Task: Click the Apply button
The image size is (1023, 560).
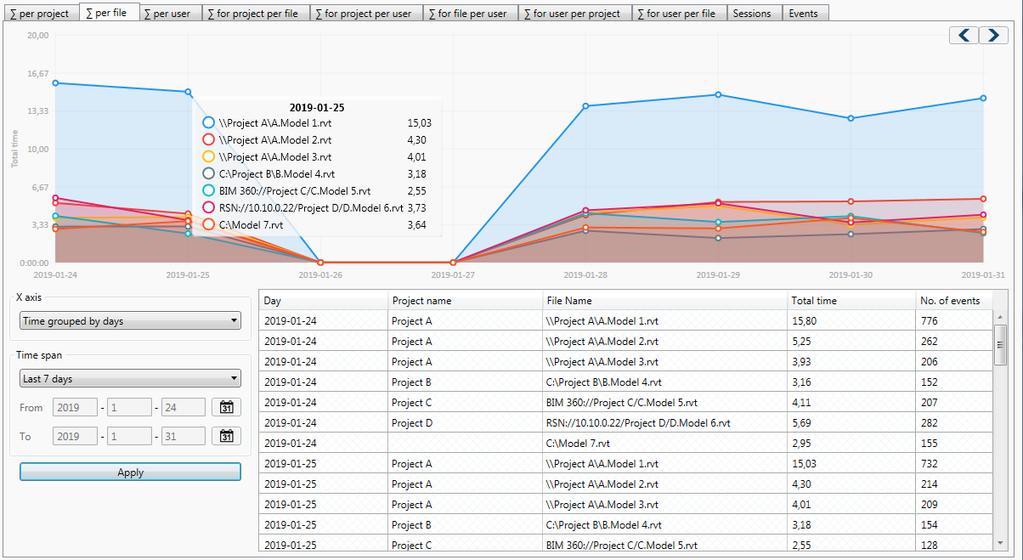Action: pos(130,472)
